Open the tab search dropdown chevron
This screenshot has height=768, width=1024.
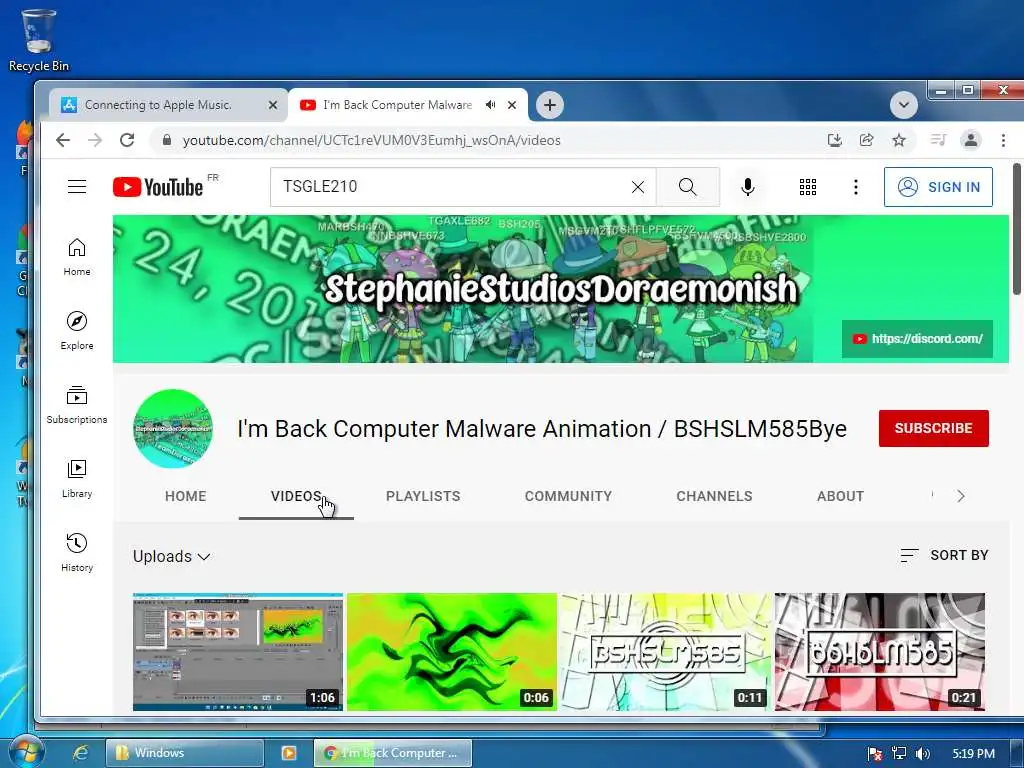(x=904, y=105)
